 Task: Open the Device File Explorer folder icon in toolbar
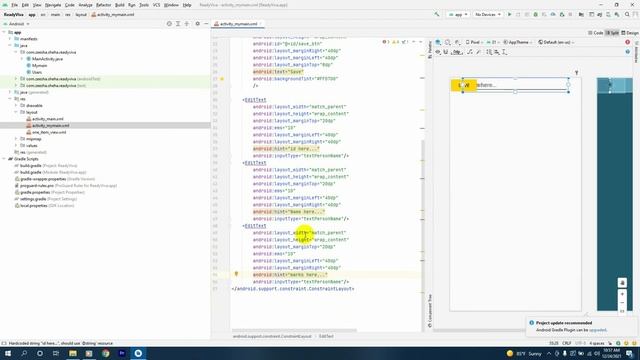pyautogui.click(x=581, y=14)
